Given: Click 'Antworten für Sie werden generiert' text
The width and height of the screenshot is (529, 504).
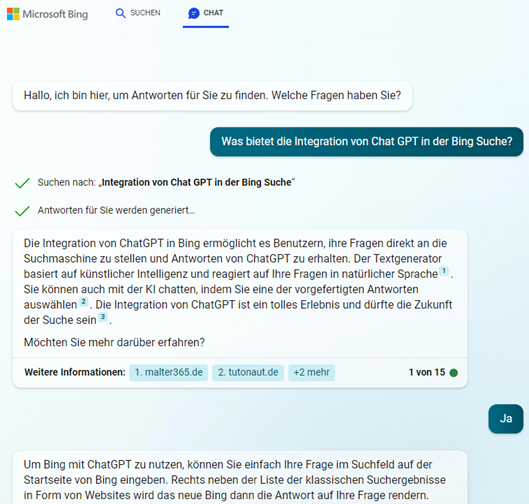Looking at the screenshot, I should pos(116,211).
